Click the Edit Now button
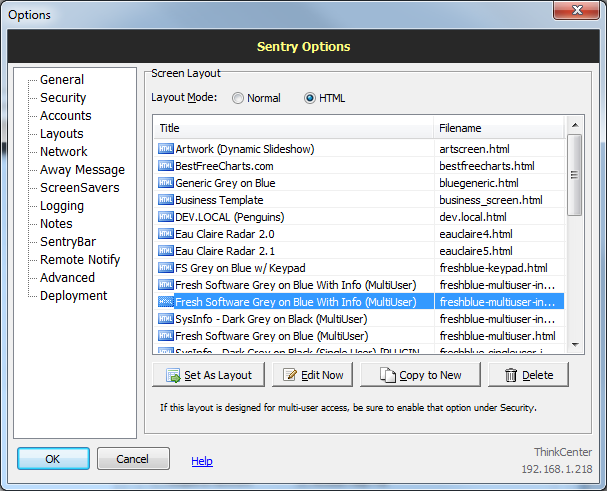The image size is (607, 491). click(312, 375)
